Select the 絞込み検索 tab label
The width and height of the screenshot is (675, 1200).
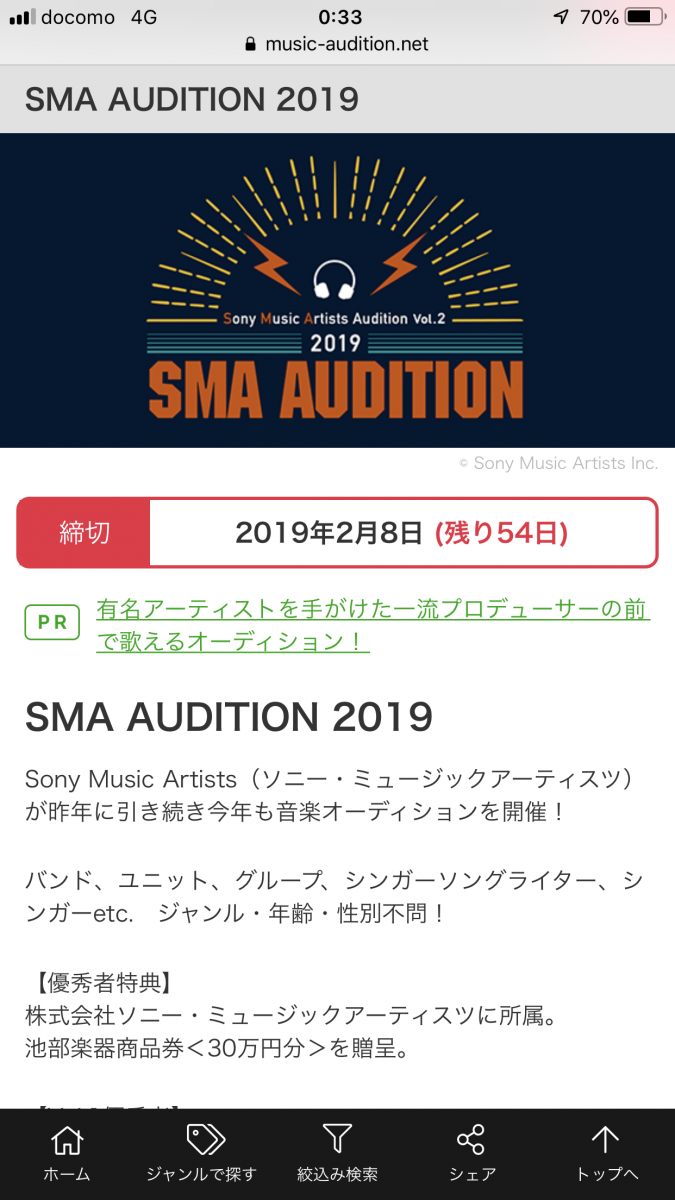[337, 1174]
